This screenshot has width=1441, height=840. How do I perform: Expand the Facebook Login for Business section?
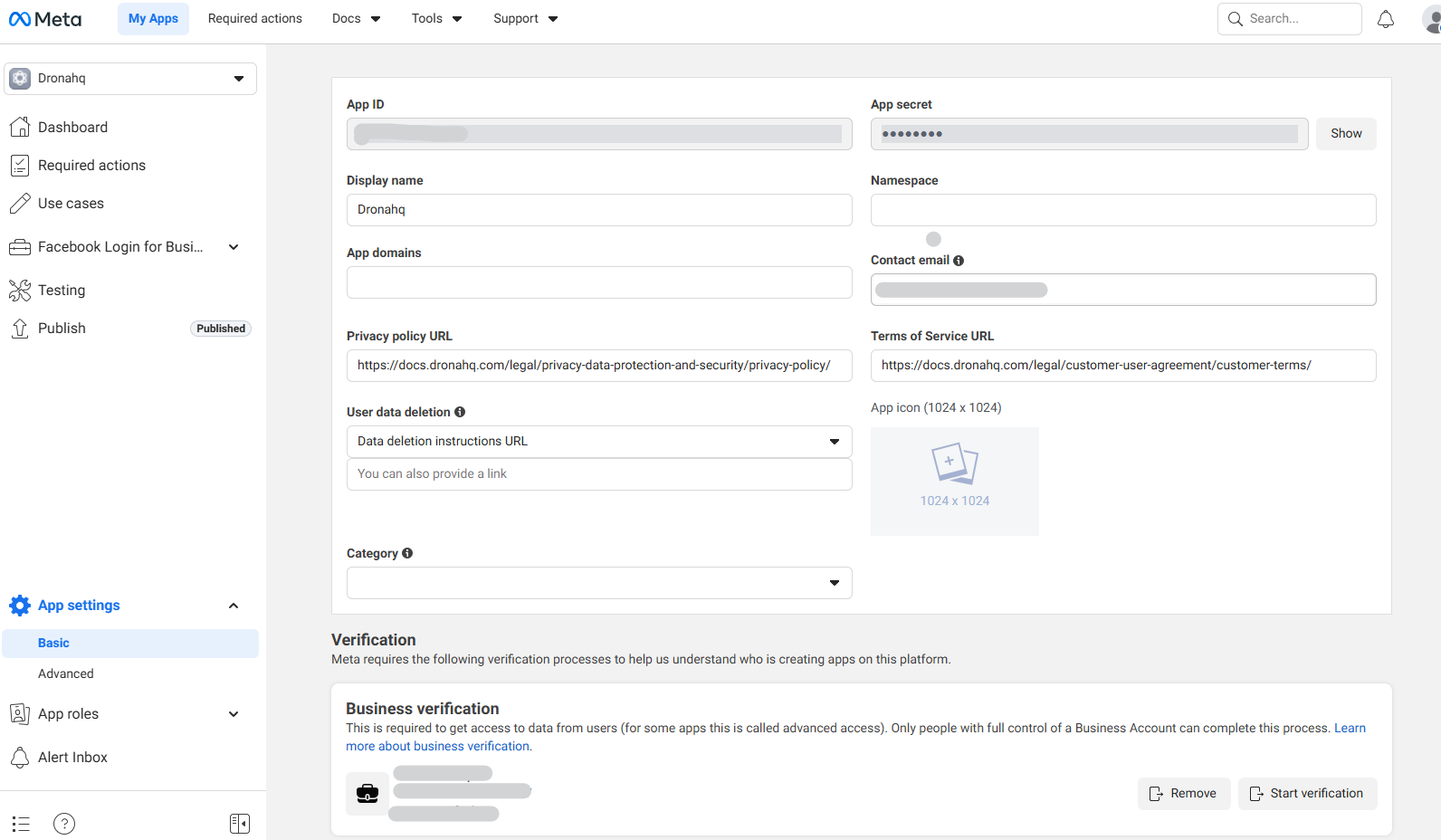point(233,247)
